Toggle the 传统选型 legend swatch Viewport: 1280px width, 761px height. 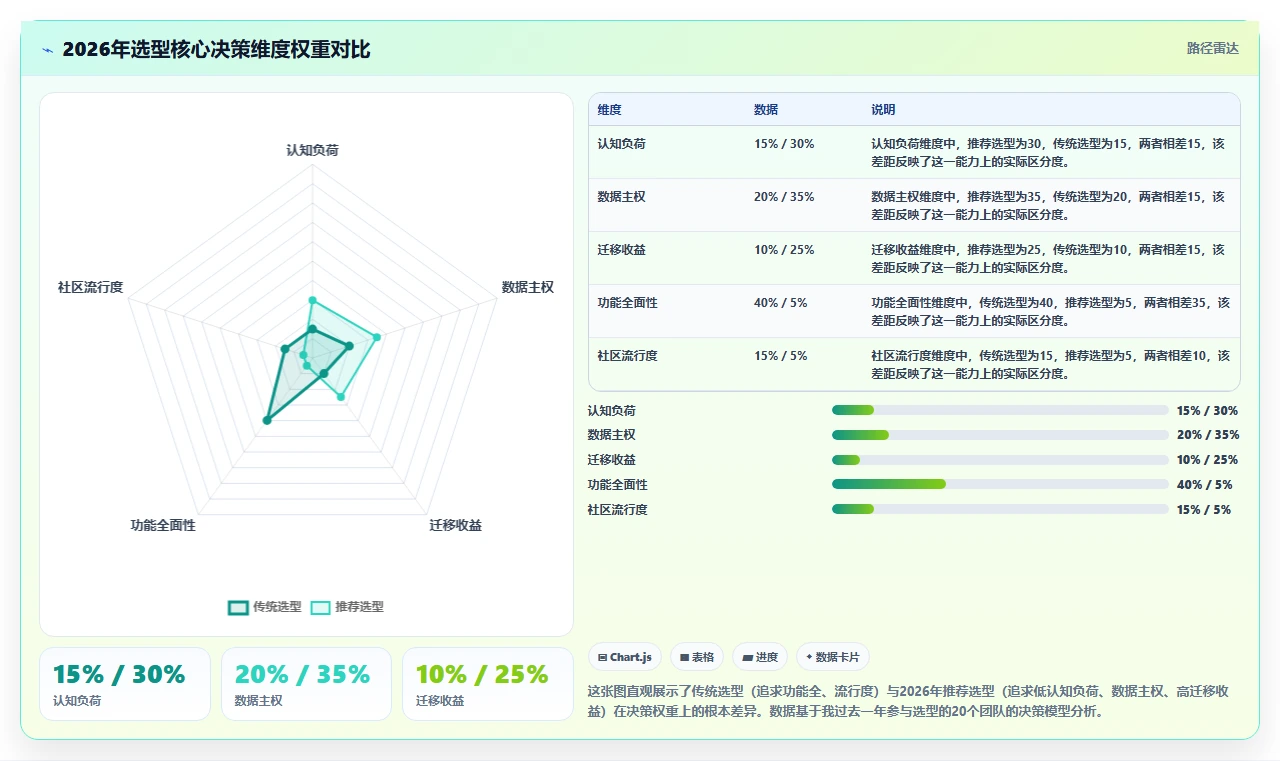point(238,607)
